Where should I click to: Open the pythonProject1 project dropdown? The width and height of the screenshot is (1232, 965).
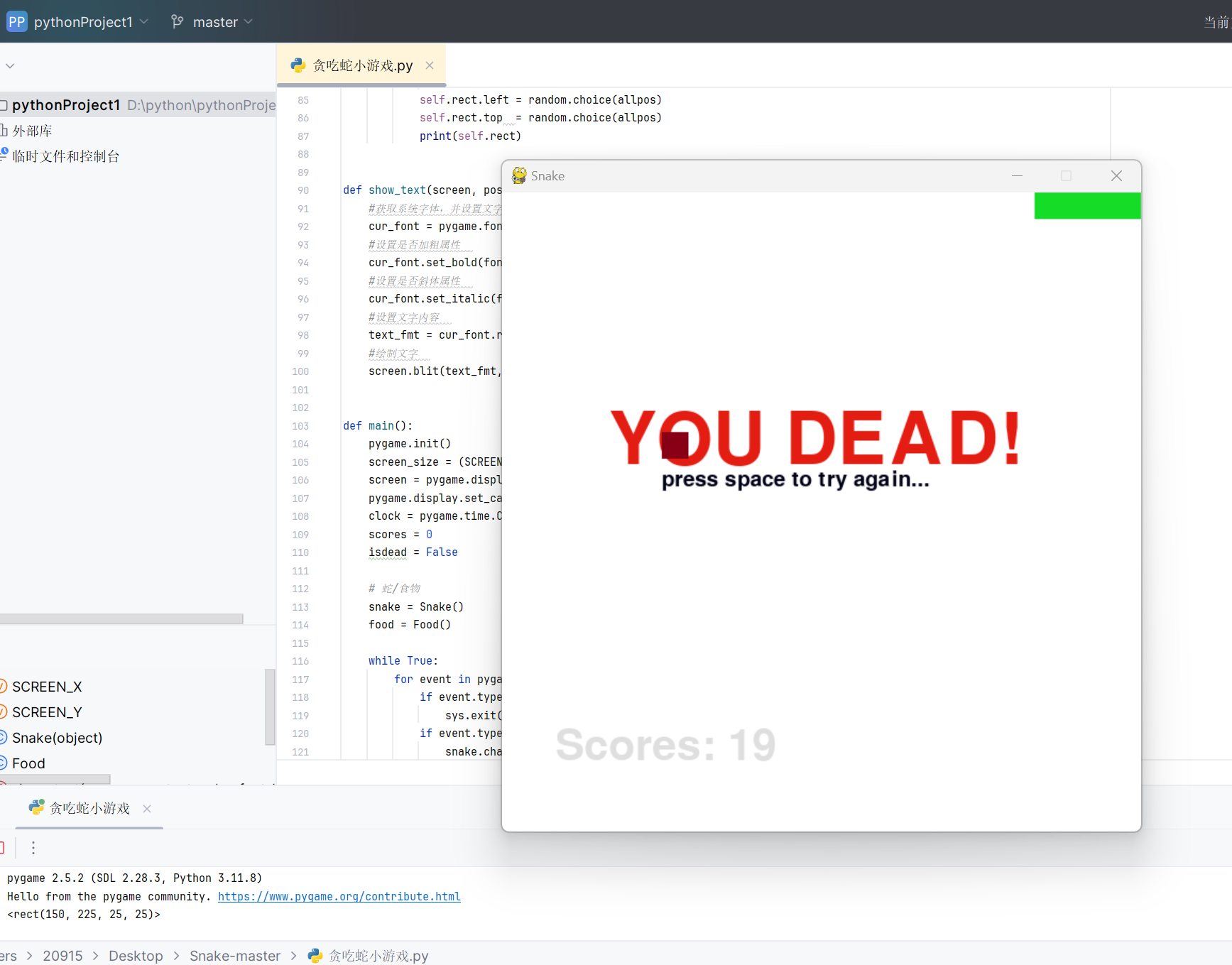click(91, 22)
